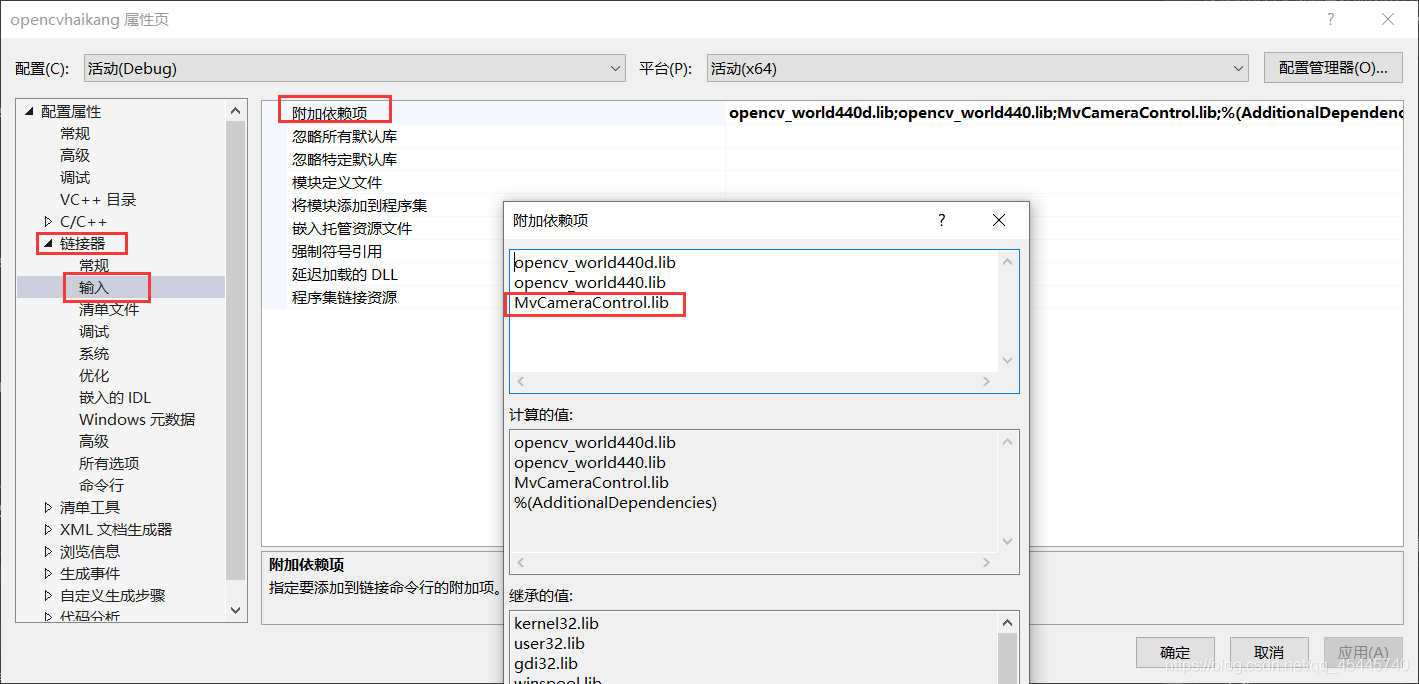Click user32.lib in 继承的值 list

click(x=549, y=643)
